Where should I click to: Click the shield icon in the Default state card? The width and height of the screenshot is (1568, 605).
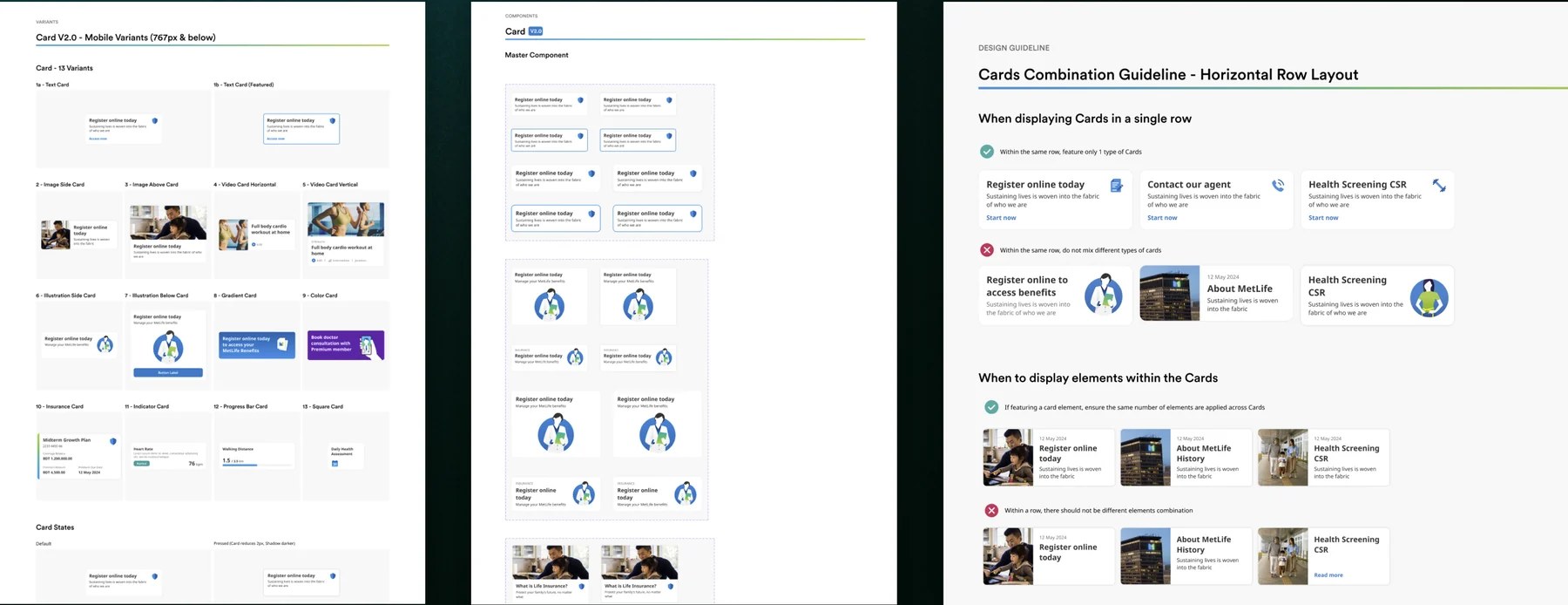(155, 576)
